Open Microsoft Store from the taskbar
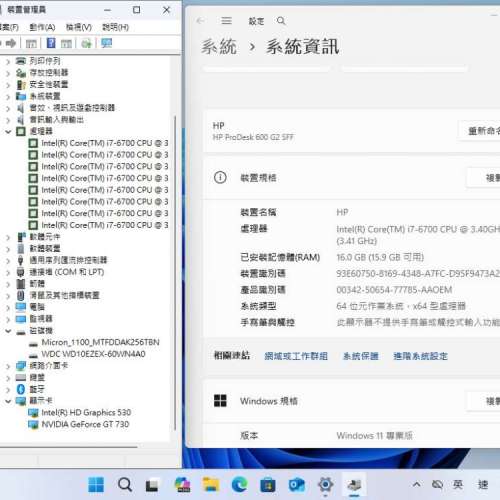The image size is (500, 500). [268, 485]
